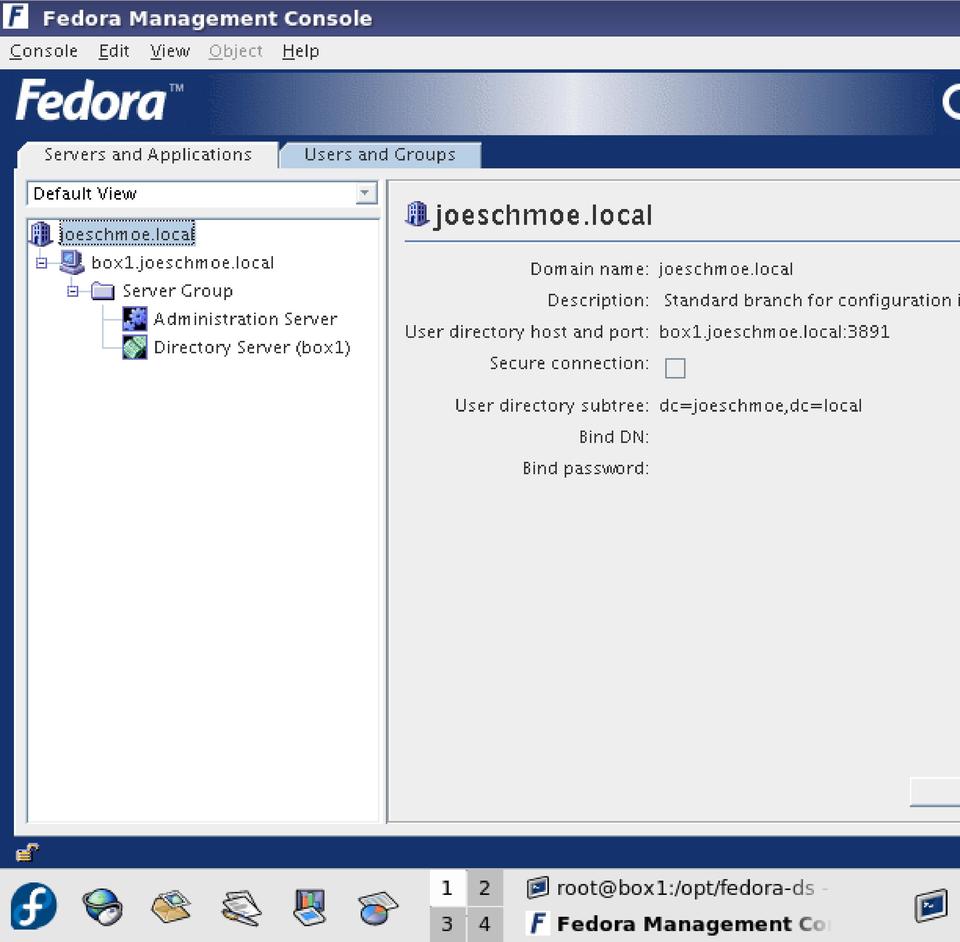Click Fedora Management Console taskbar entry
960x942 pixels.
pos(677,924)
